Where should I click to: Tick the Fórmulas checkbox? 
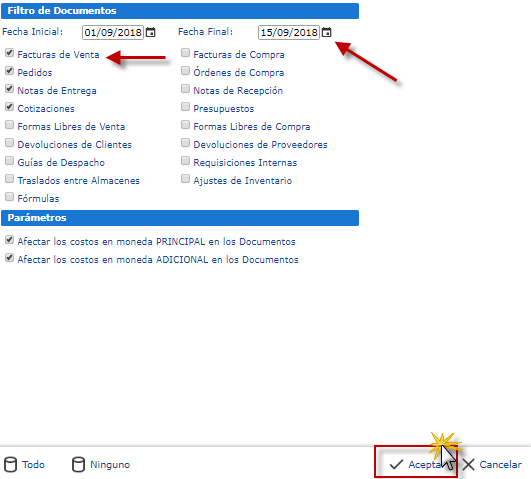coord(9,197)
